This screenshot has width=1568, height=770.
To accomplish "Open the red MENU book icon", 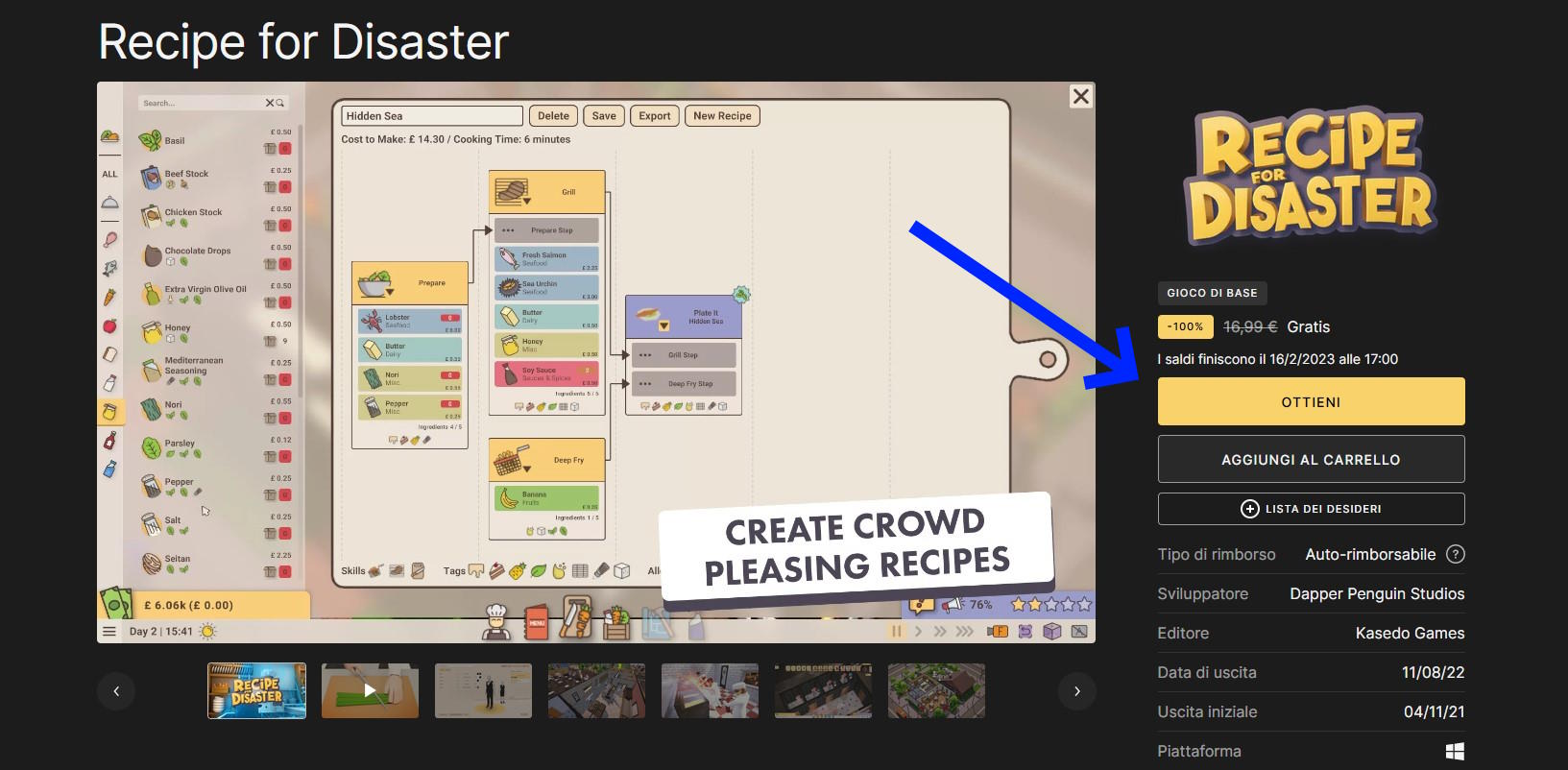I will click(x=536, y=622).
